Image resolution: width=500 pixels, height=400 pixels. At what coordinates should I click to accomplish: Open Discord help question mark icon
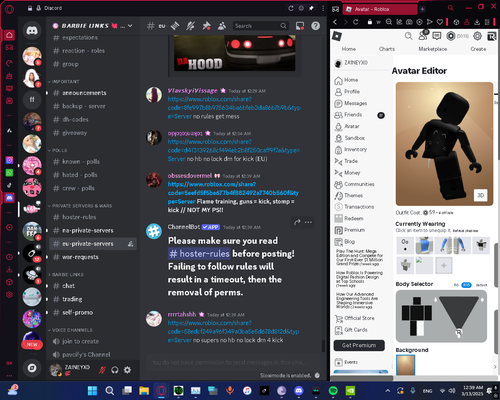[x=315, y=26]
